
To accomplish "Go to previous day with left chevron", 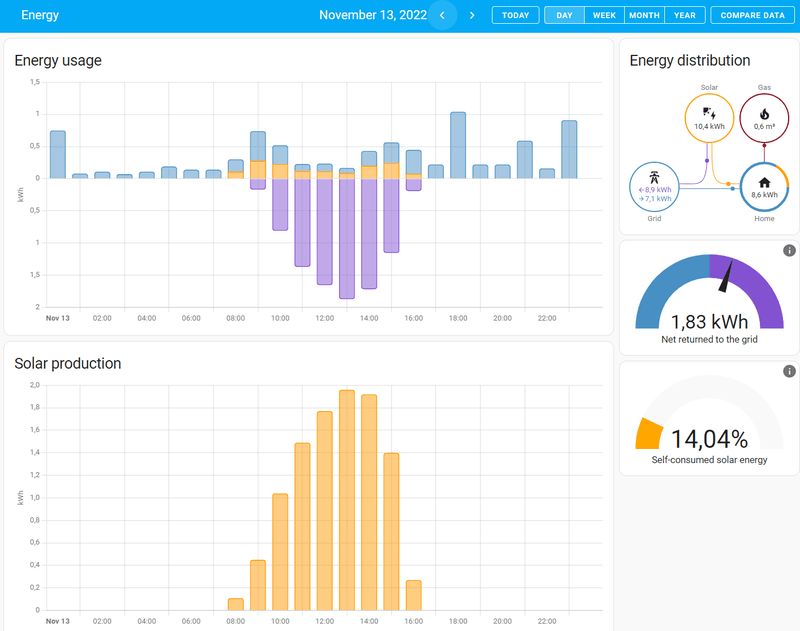I will [x=442, y=15].
